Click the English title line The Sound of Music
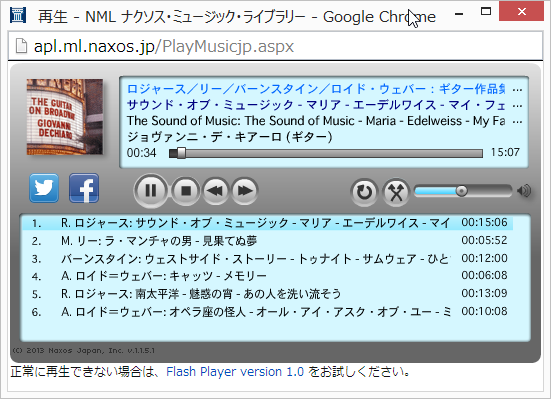Viewport: 551px width, 399px height. (x=316, y=121)
